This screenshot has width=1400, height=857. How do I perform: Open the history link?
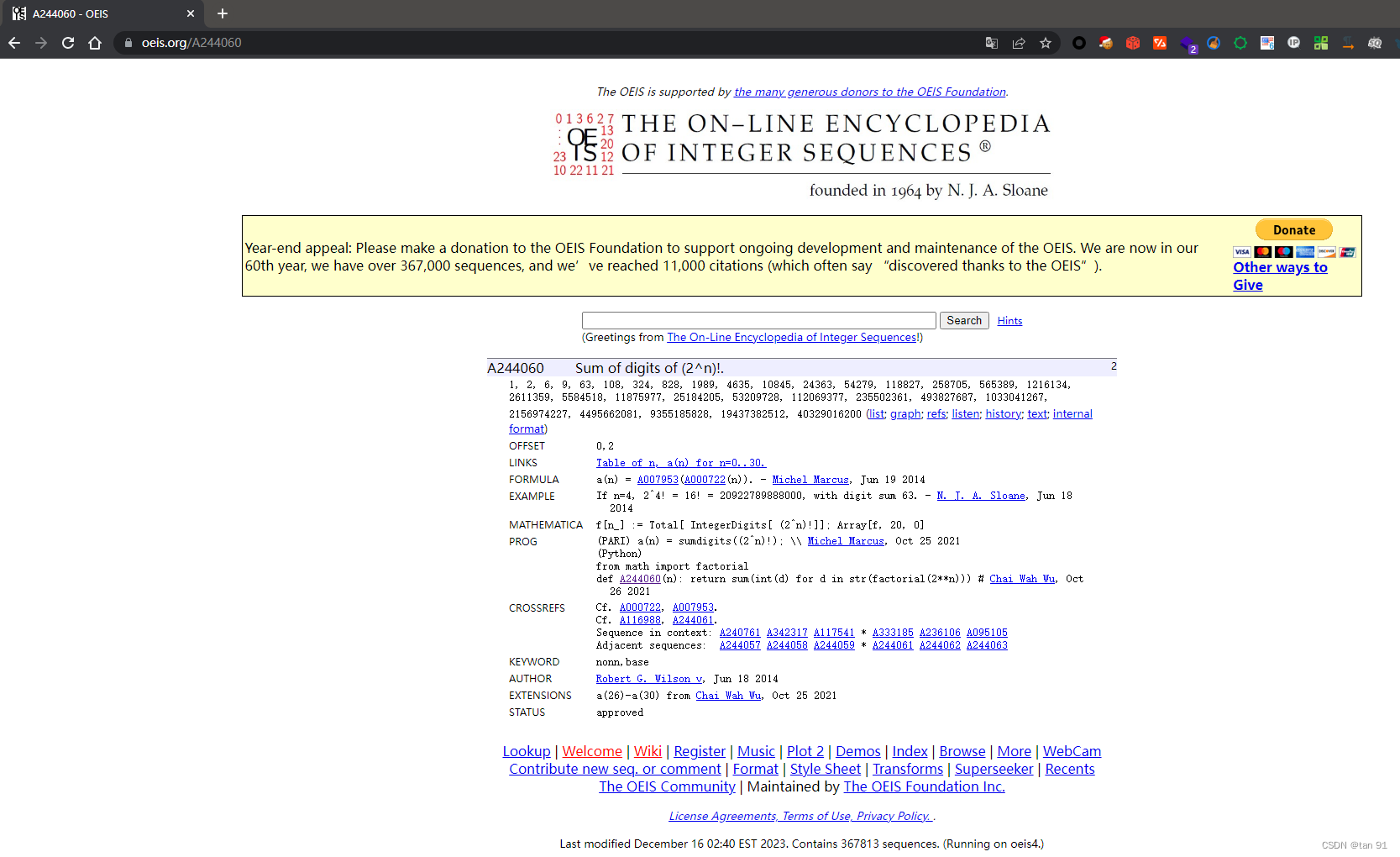click(x=1004, y=413)
